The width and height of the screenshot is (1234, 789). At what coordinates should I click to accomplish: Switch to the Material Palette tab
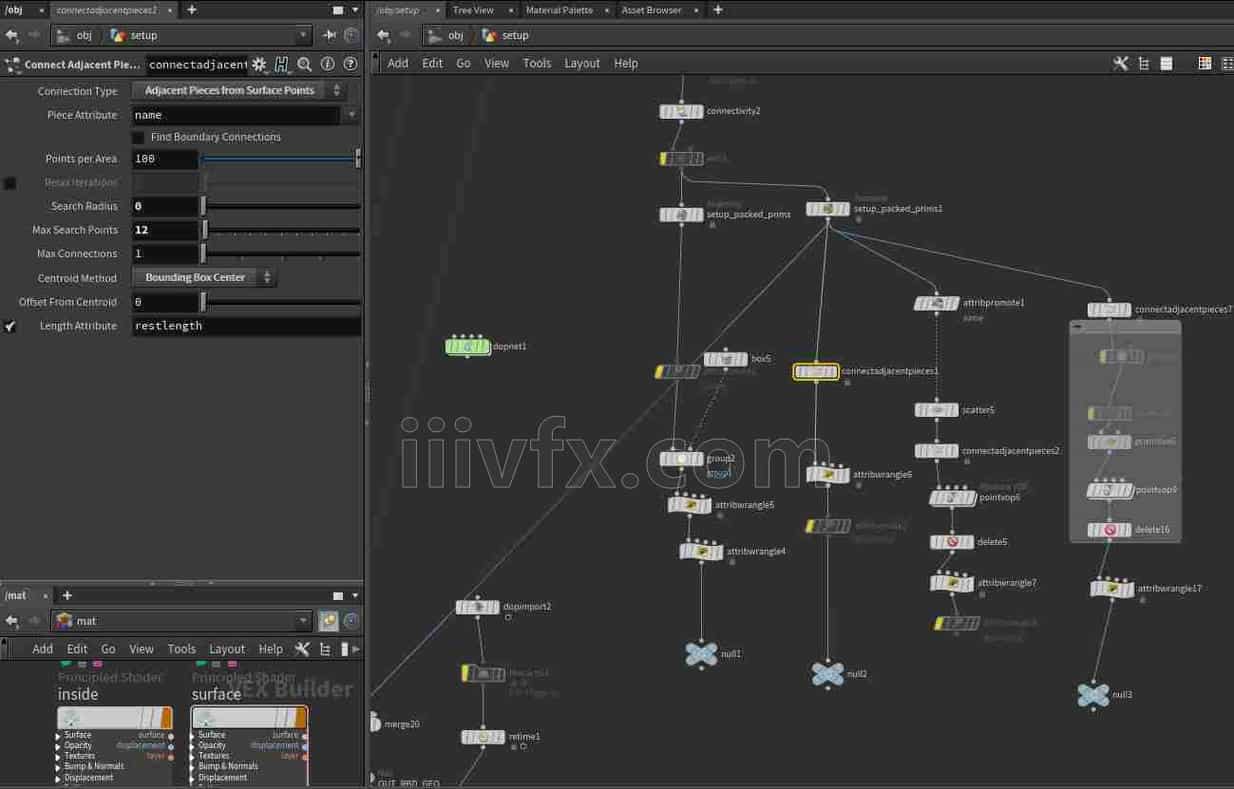tap(559, 10)
